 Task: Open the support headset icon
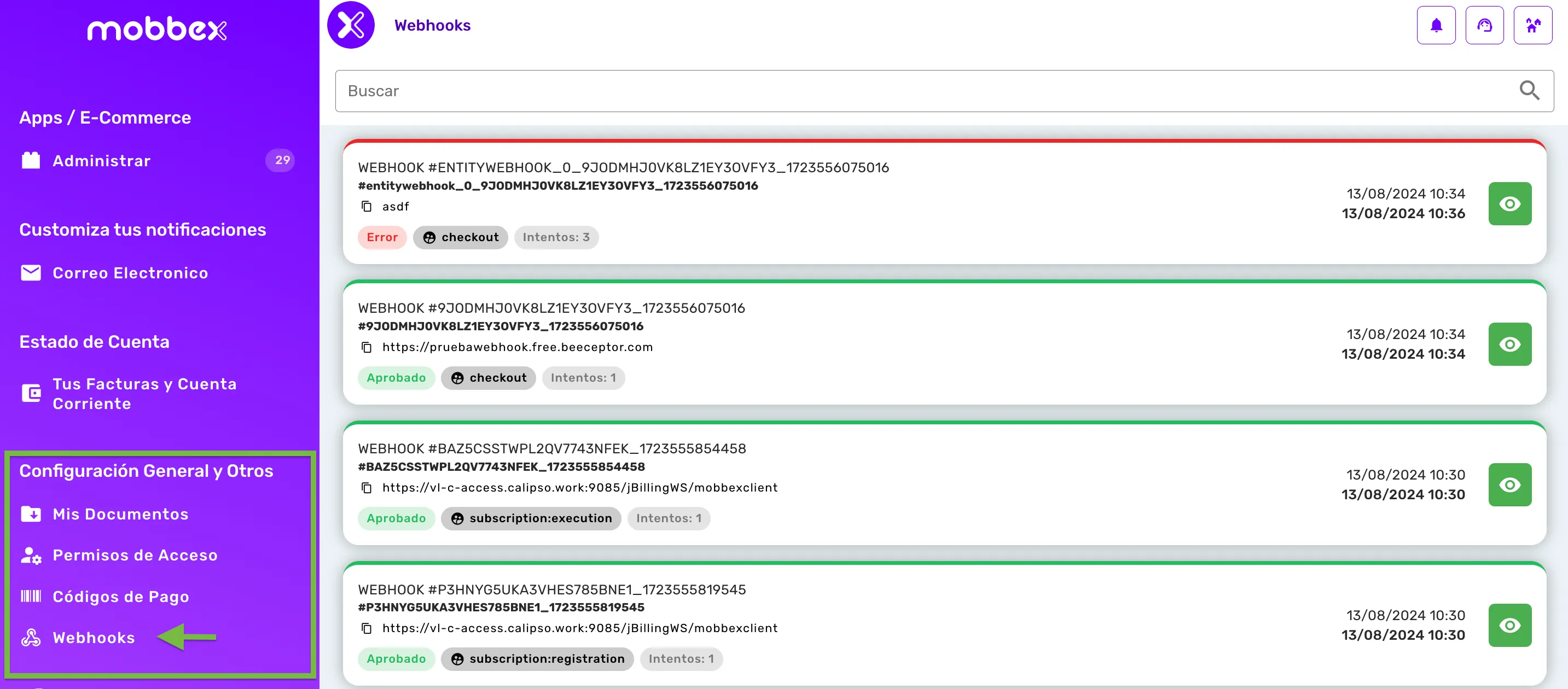[1484, 25]
